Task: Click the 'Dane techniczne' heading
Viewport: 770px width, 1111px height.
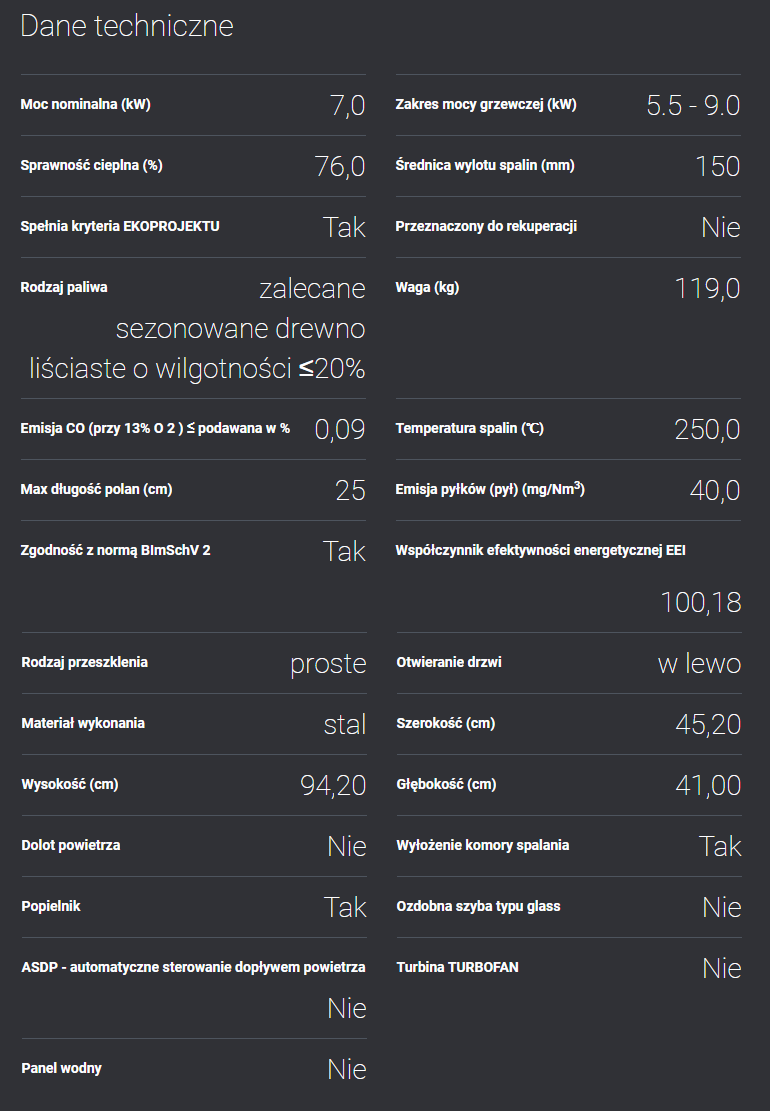Action: [x=127, y=26]
